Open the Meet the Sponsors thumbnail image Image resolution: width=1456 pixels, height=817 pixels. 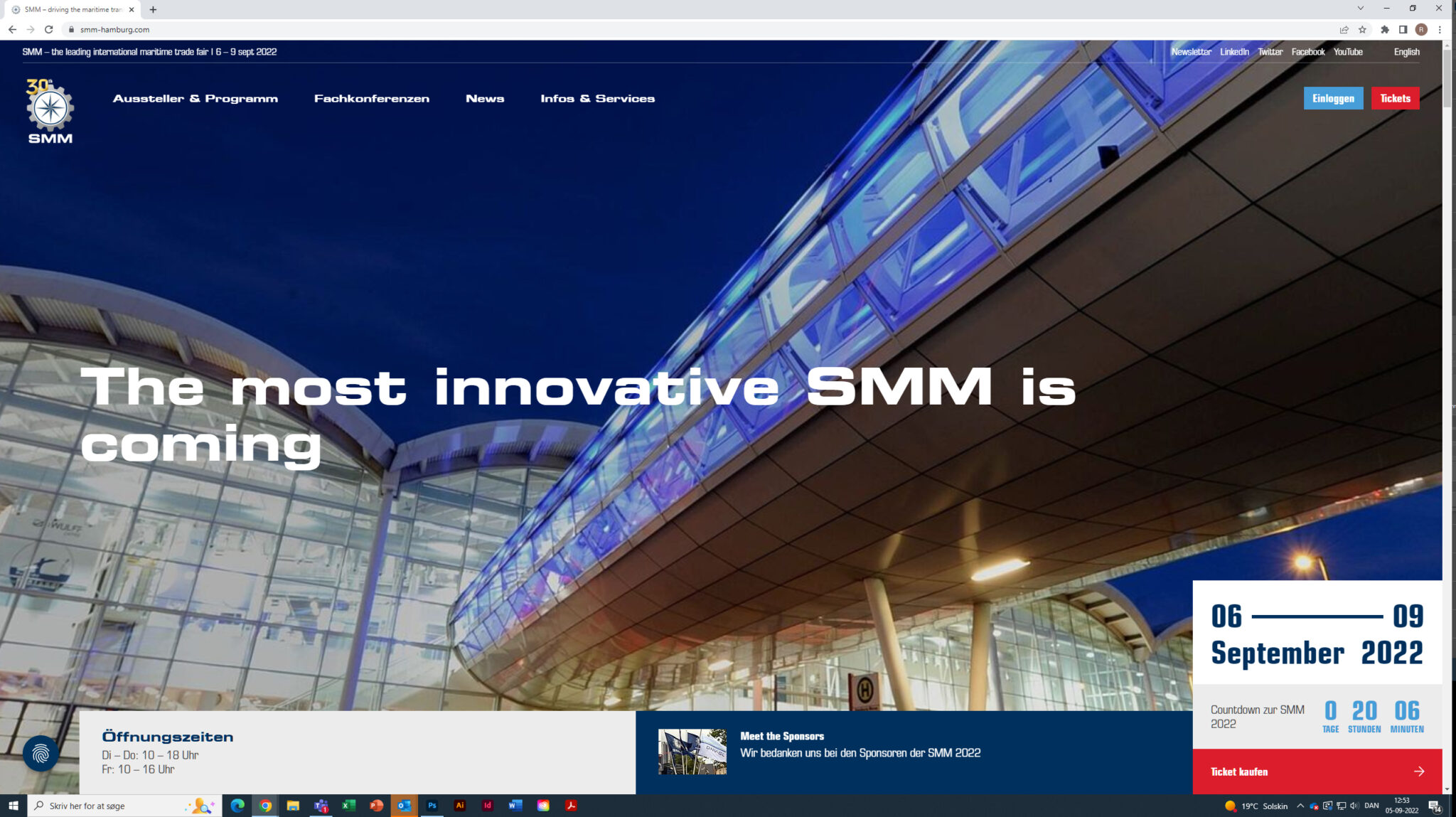[x=692, y=752]
